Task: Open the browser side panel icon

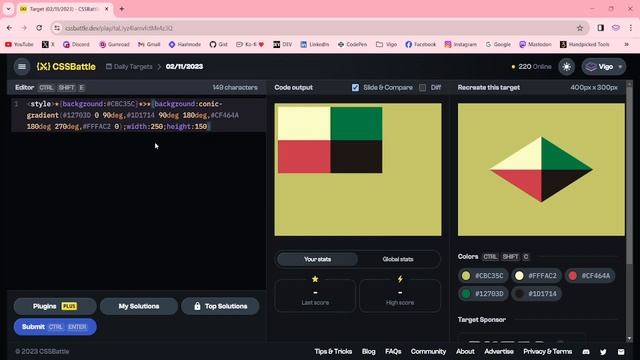Action: [600, 28]
